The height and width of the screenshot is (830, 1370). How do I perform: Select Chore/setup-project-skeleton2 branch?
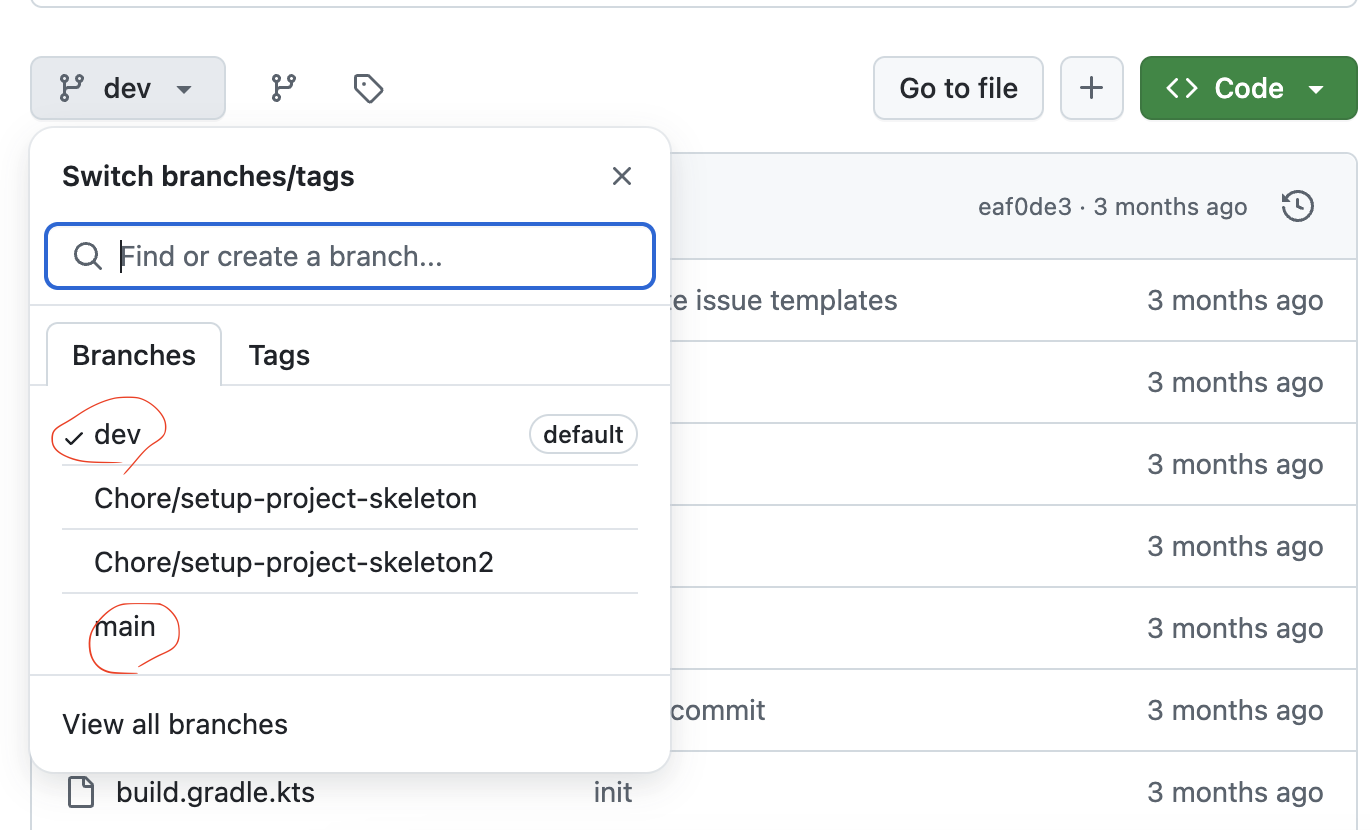point(294,562)
